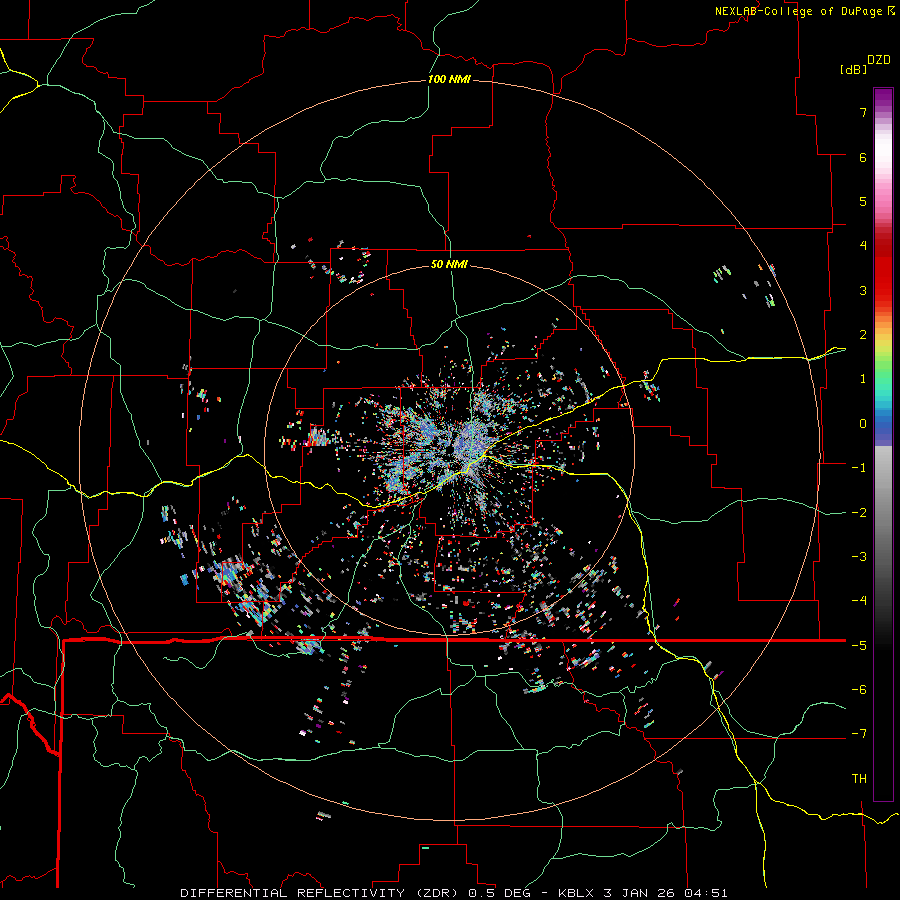Screen dimensions: 900x900
Task: Click the 50 NMI range ring label
Action: (x=449, y=264)
